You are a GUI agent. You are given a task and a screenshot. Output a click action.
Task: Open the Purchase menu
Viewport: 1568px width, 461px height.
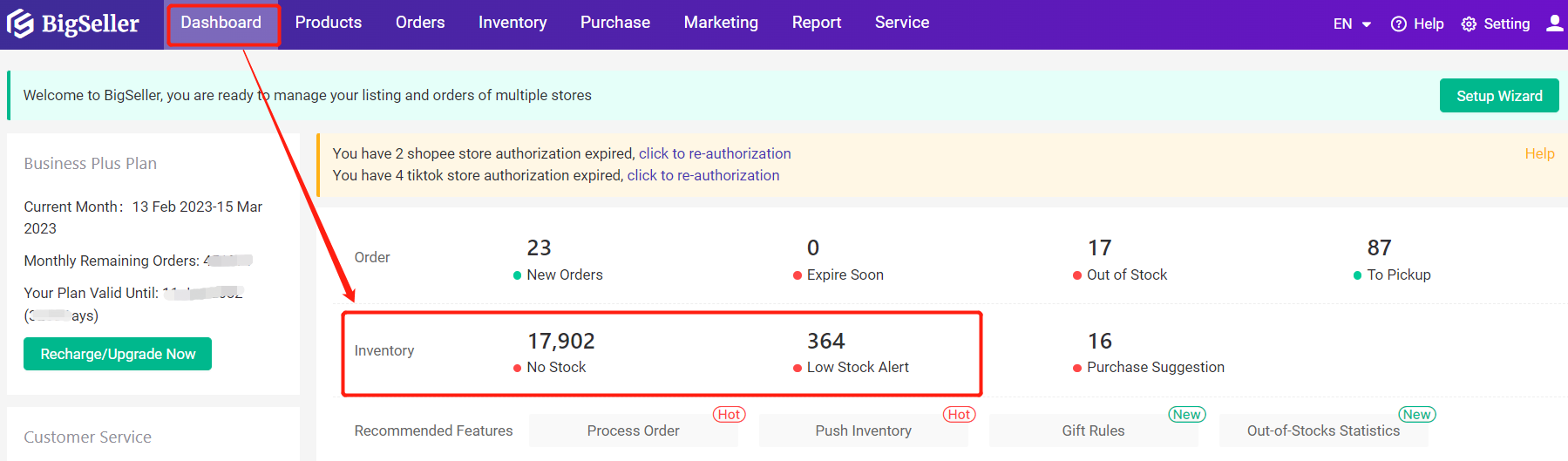click(615, 23)
